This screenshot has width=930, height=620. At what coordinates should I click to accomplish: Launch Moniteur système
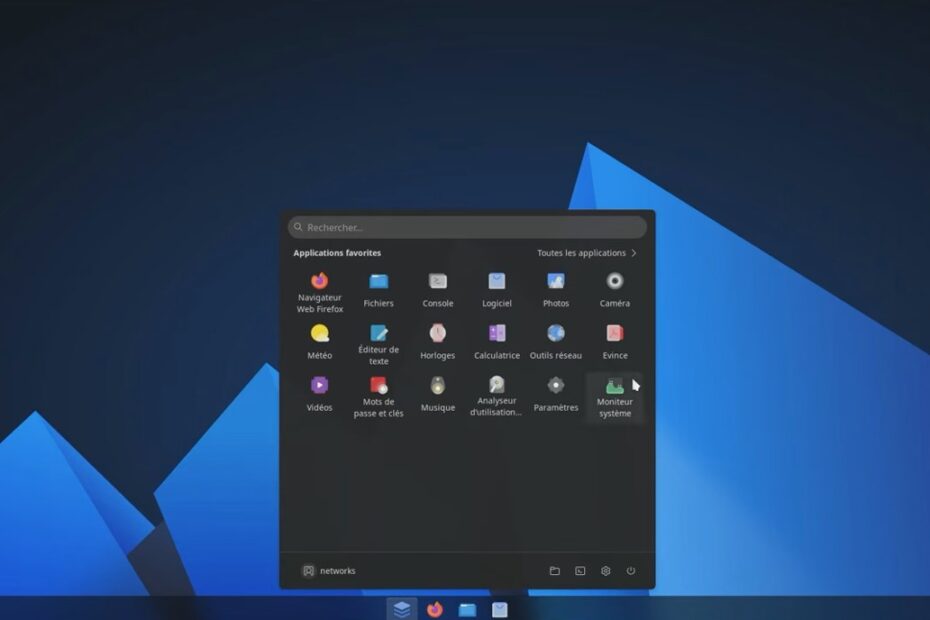(x=615, y=387)
